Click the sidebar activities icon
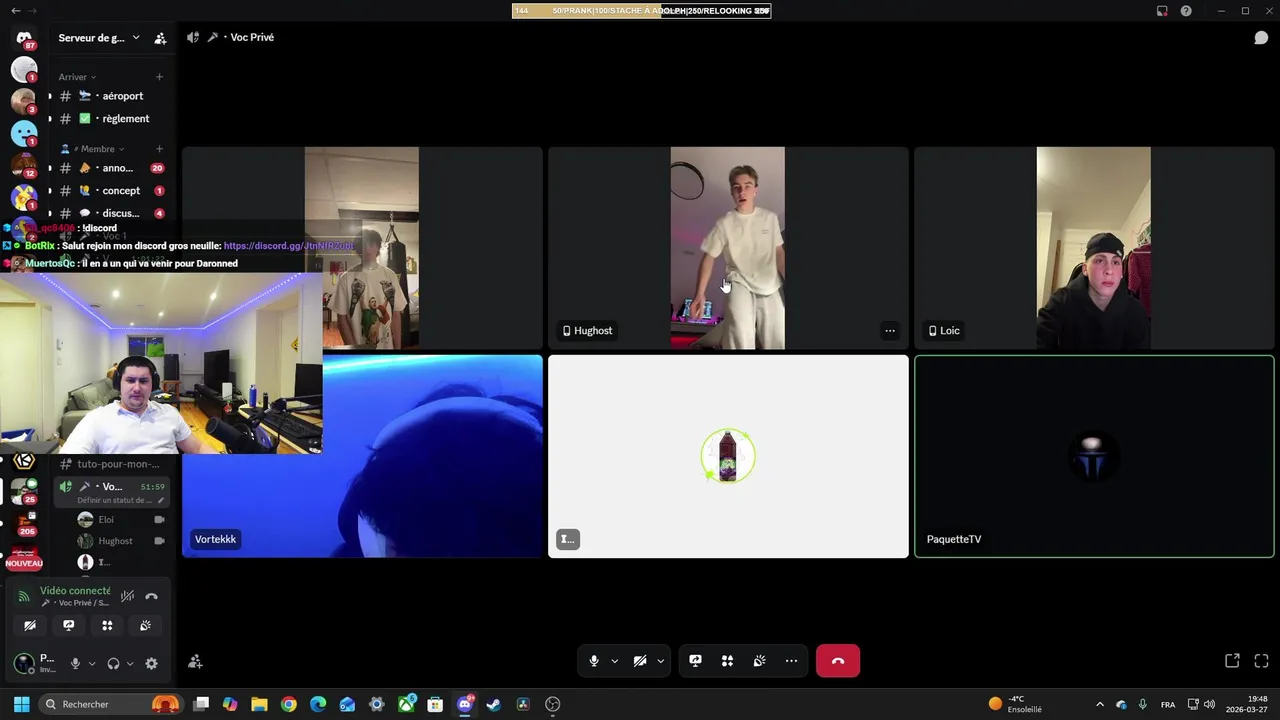Screen dimensions: 1280x720 tap(107, 625)
